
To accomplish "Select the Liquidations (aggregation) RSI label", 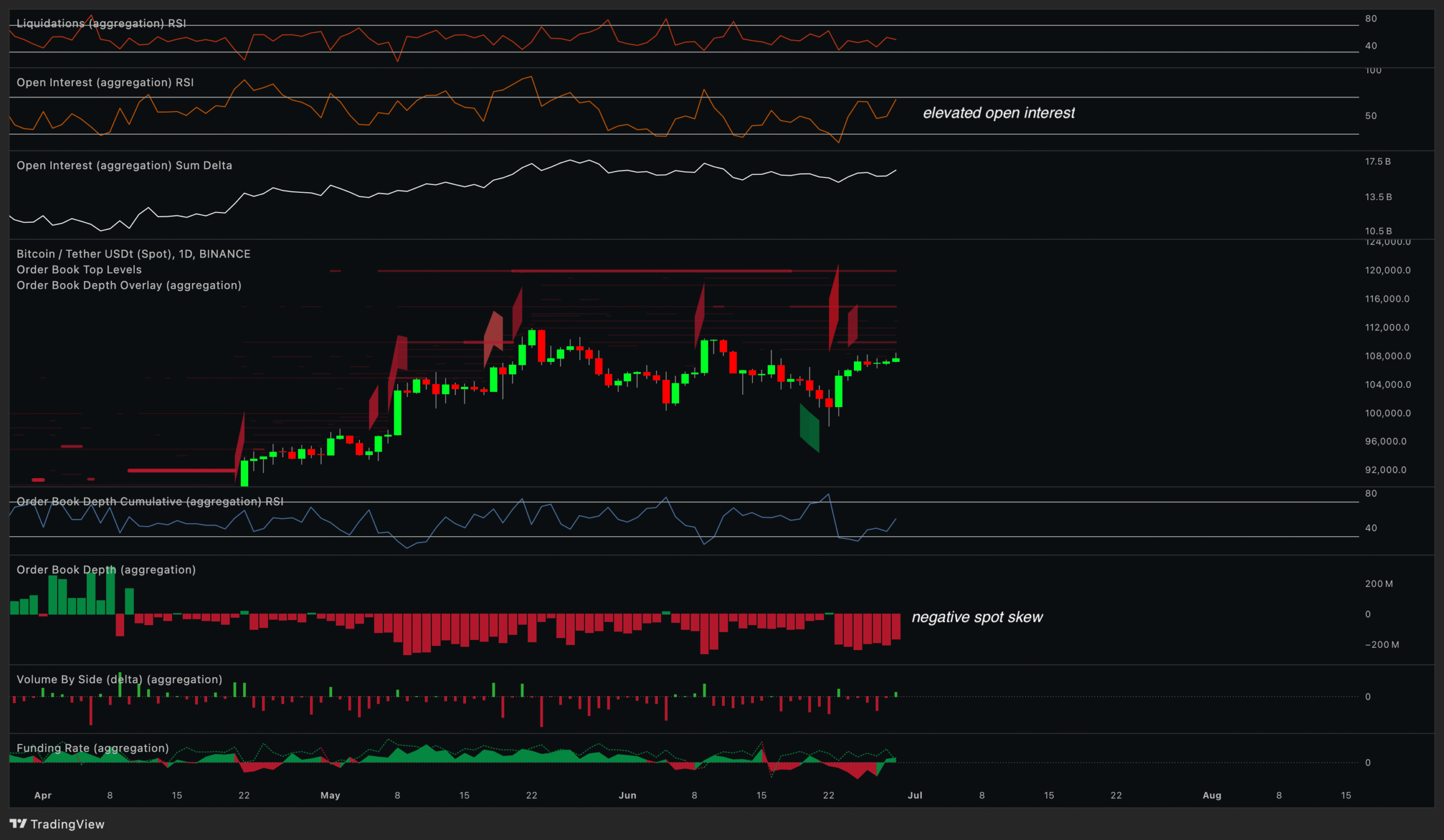I will 102,24.
